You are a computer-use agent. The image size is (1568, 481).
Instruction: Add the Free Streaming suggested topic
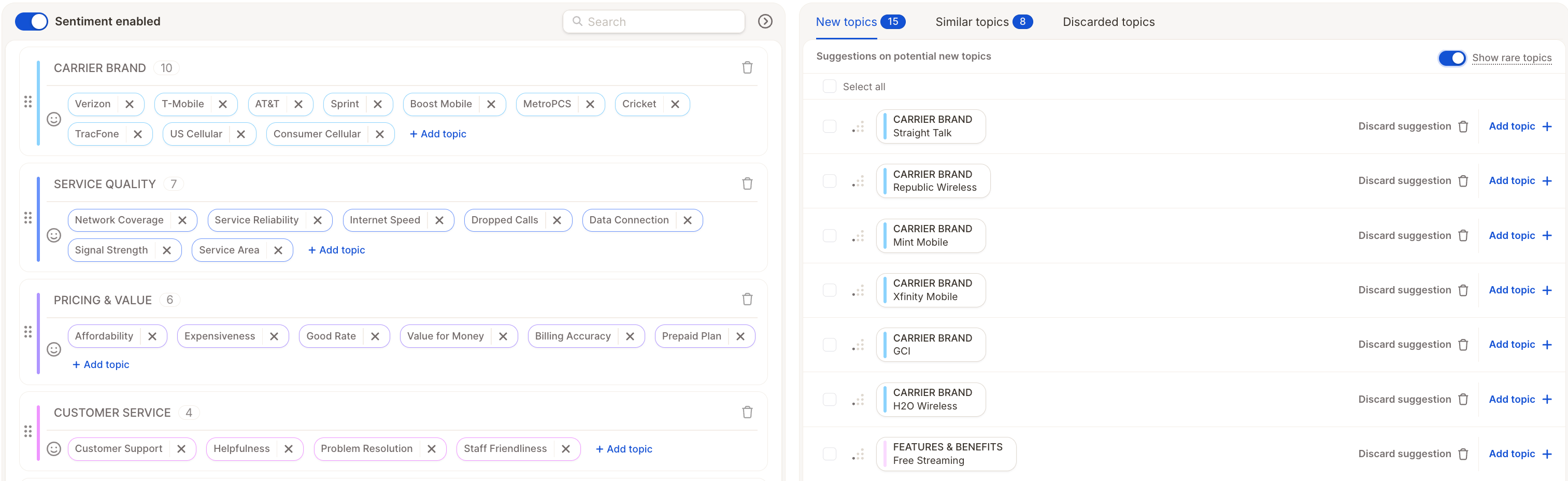1520,454
